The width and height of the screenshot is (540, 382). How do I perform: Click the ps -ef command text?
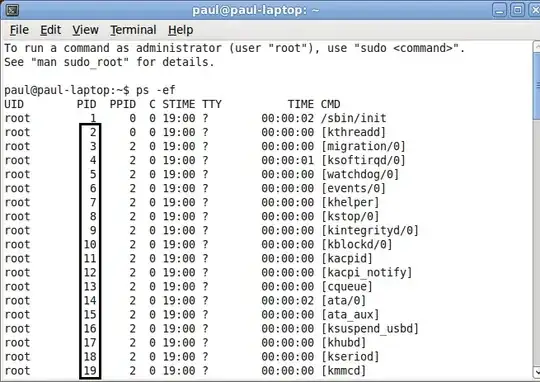point(156,90)
